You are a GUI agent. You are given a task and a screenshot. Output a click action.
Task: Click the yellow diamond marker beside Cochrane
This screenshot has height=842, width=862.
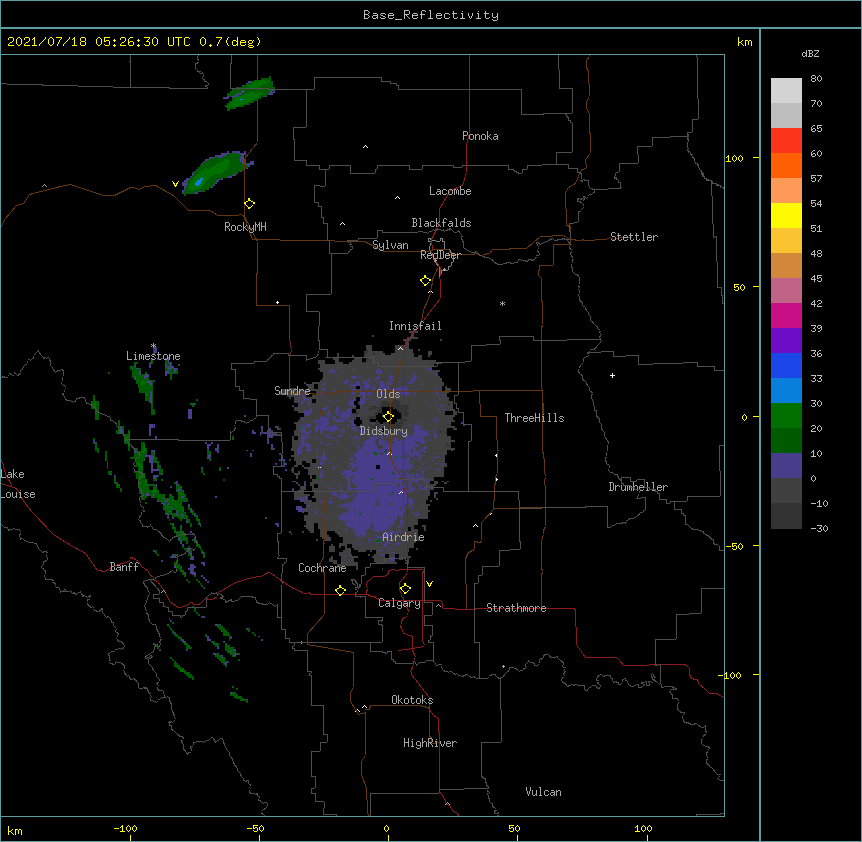click(340, 590)
